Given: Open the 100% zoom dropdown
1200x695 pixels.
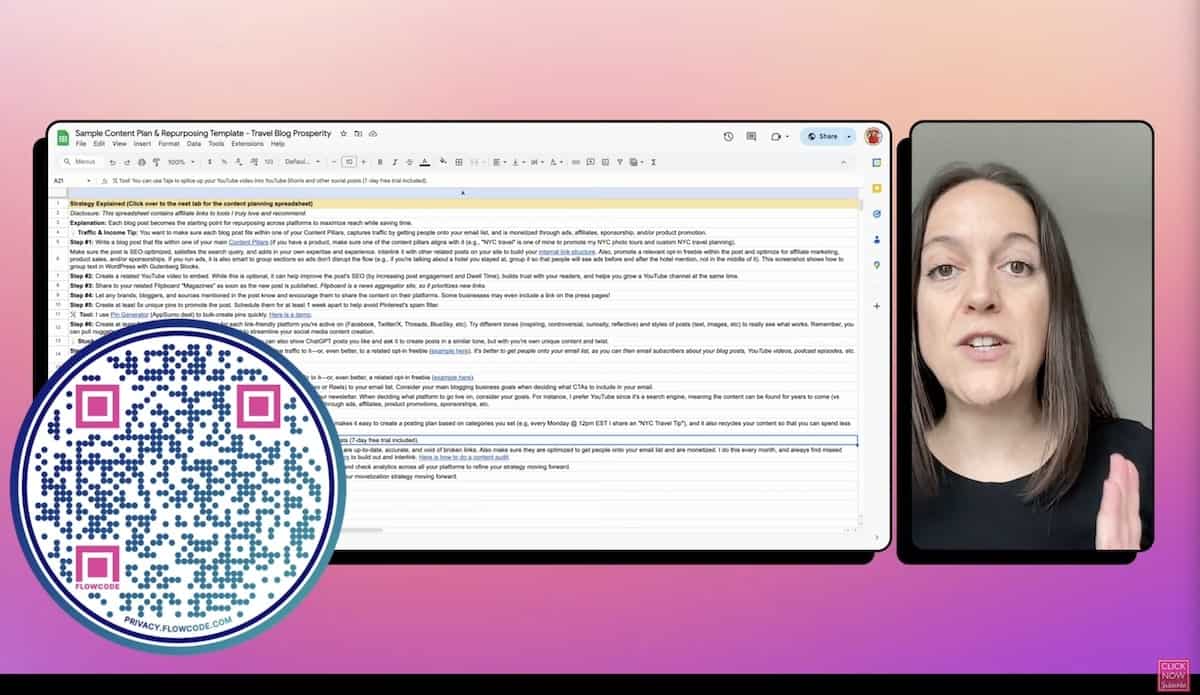Looking at the screenshot, I should tap(181, 161).
